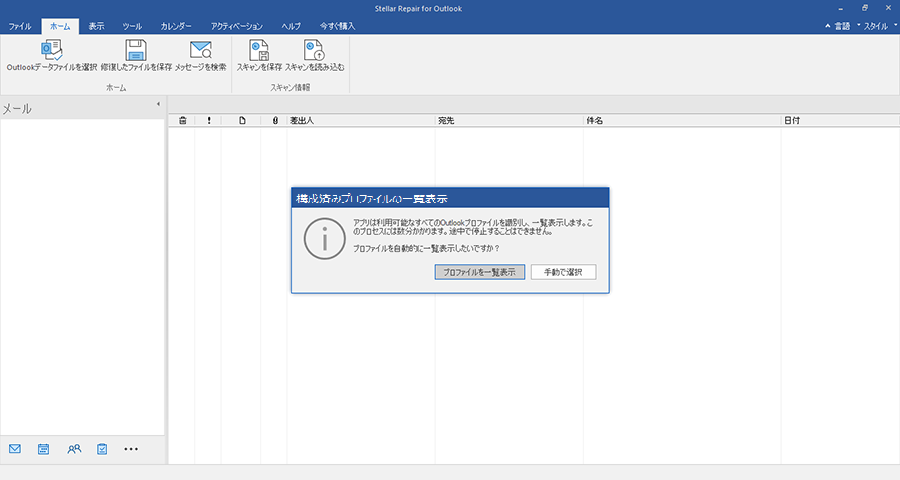The width and height of the screenshot is (900, 480).
Task: Open the tasks view icon
Action: pyautogui.click(x=102, y=449)
